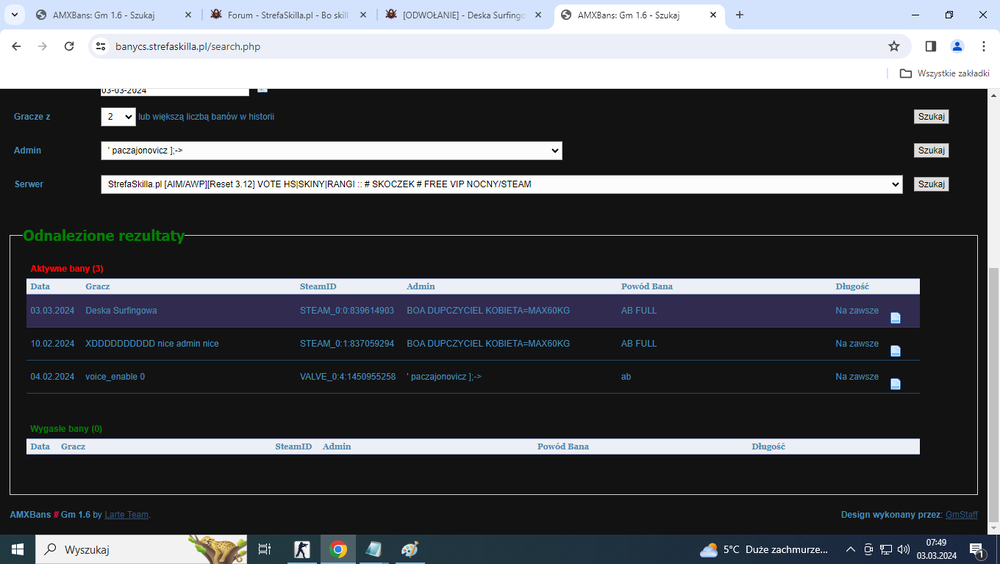Open details icon for voice_enable 0 ban

coord(895,384)
